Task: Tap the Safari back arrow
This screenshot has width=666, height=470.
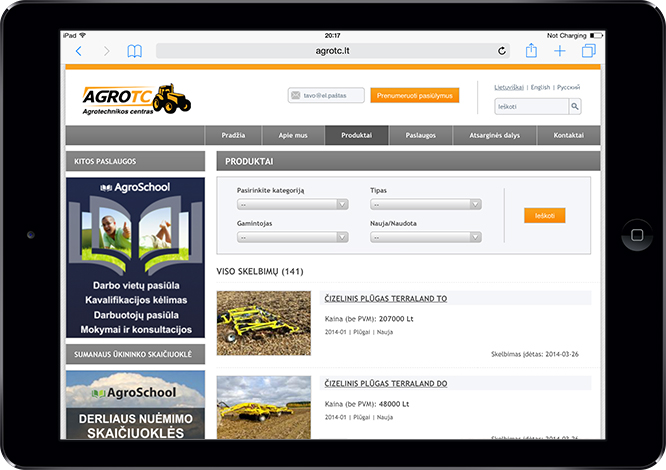Action: point(79,51)
